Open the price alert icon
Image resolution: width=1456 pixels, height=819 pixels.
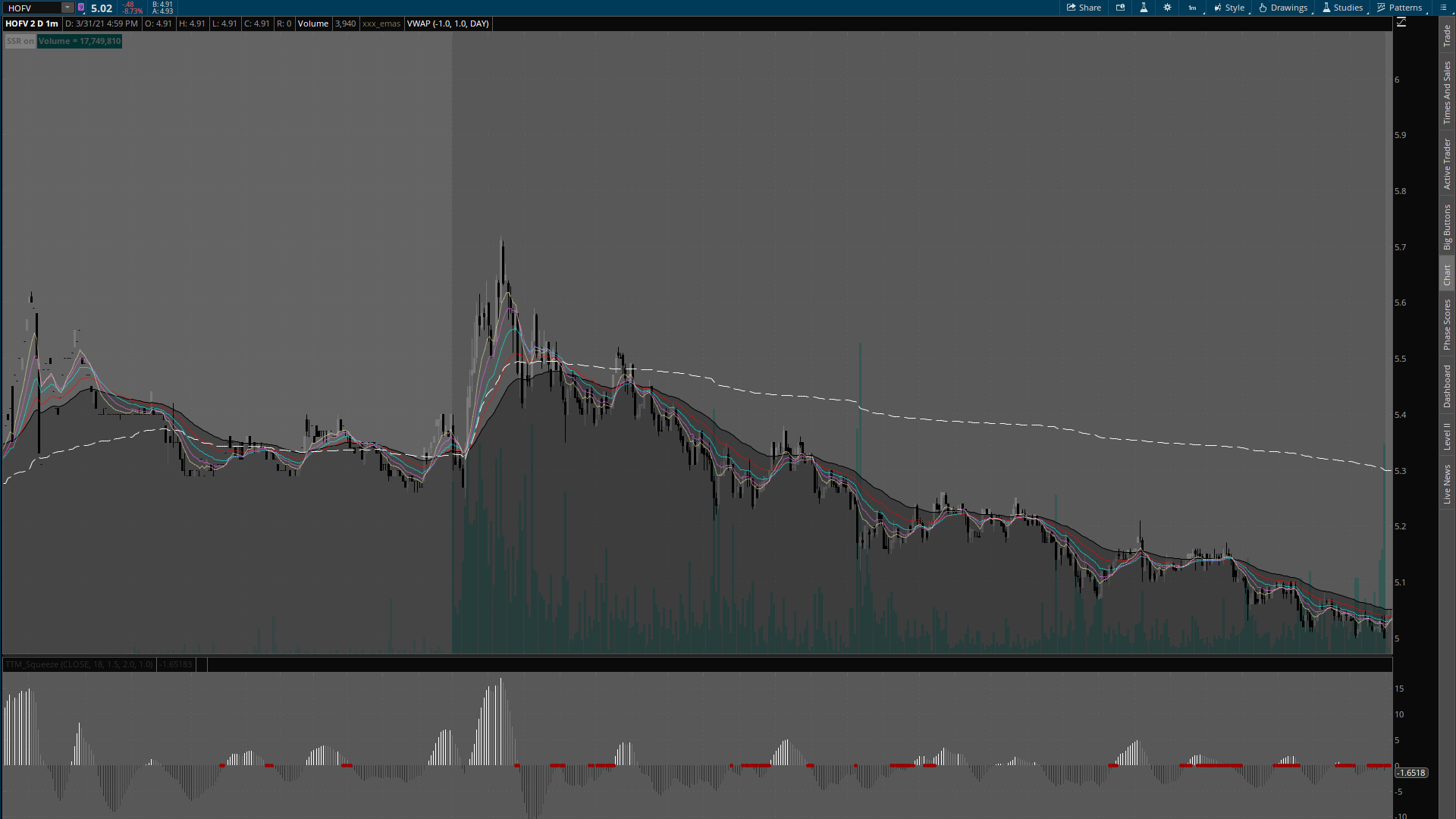click(1120, 8)
